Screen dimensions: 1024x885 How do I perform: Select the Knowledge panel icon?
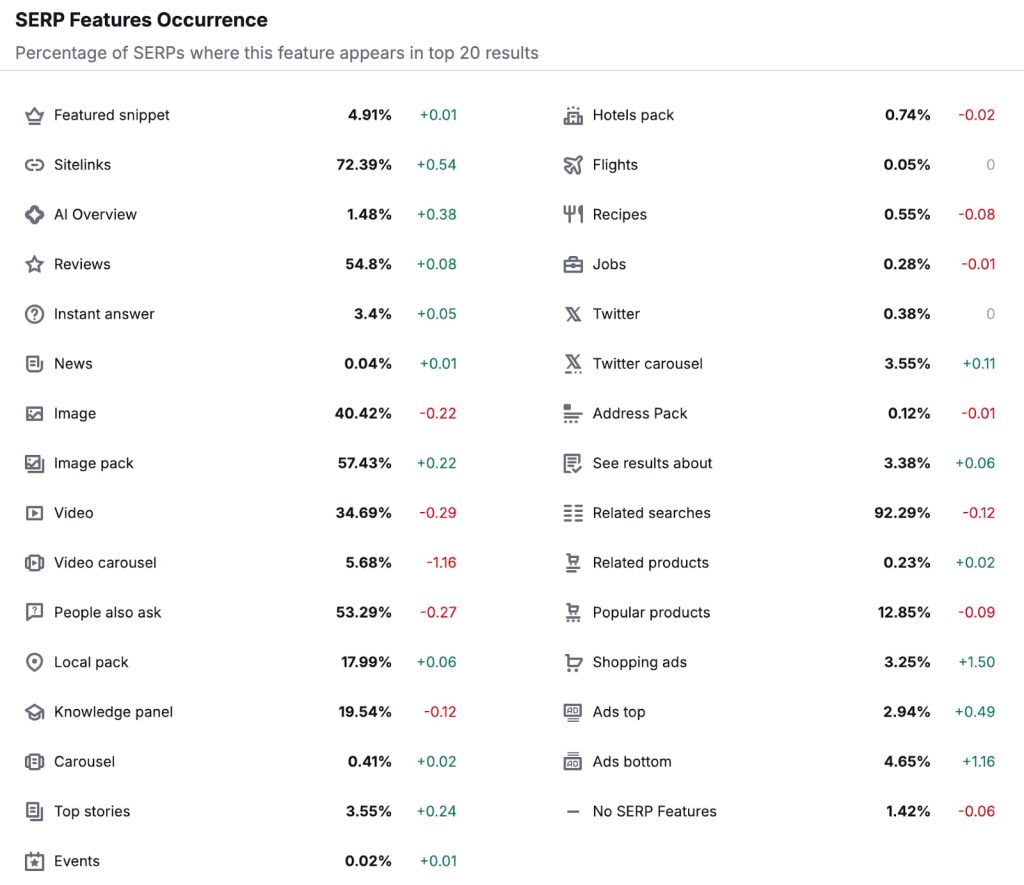pos(34,712)
